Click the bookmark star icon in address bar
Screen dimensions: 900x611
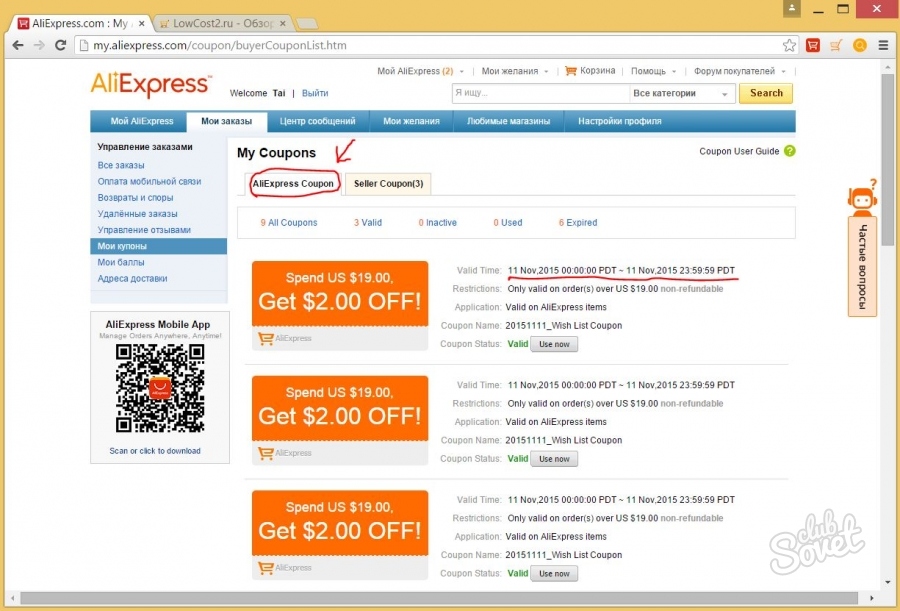click(789, 45)
